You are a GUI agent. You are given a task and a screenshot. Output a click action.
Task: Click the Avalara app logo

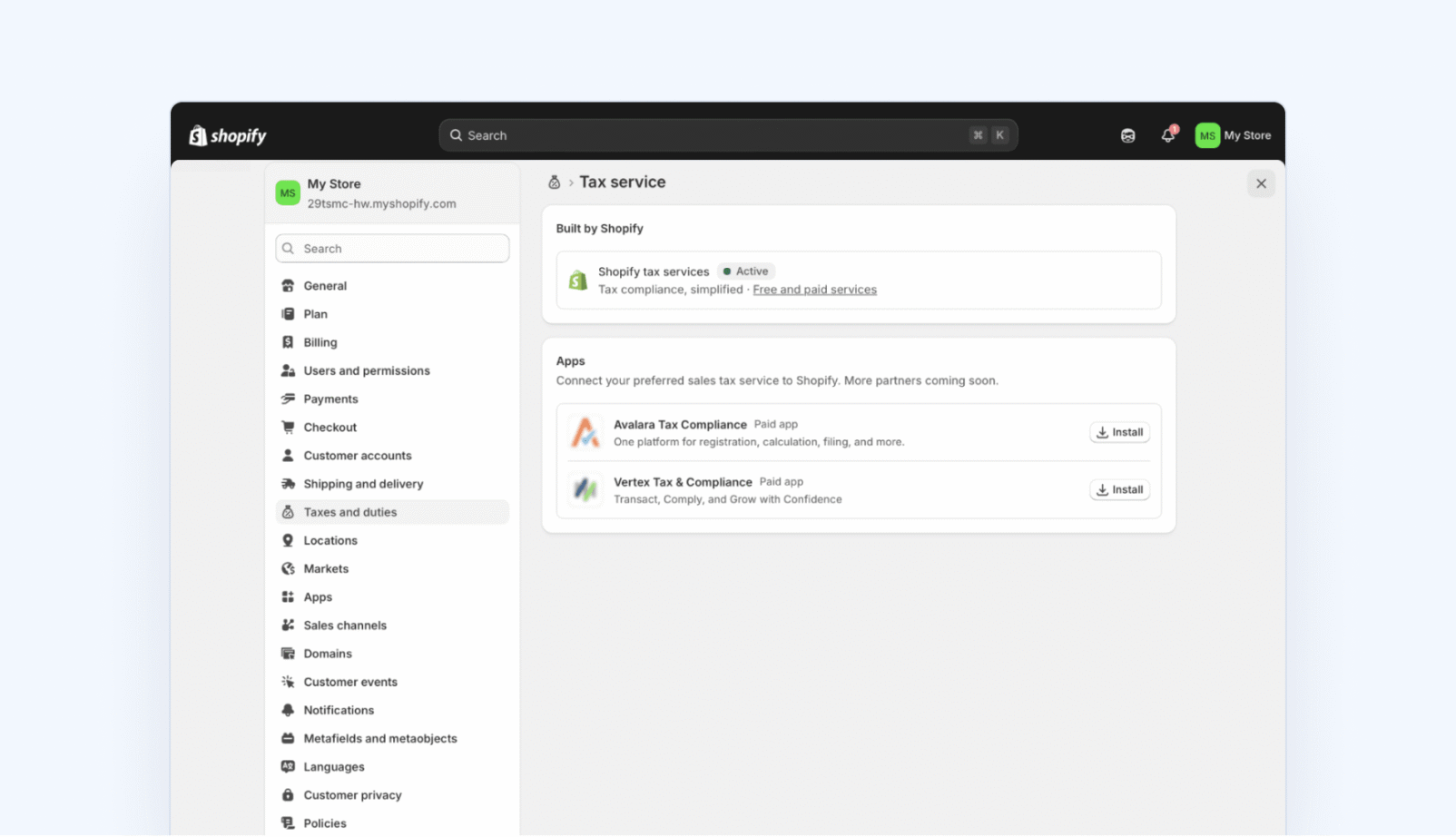585,432
